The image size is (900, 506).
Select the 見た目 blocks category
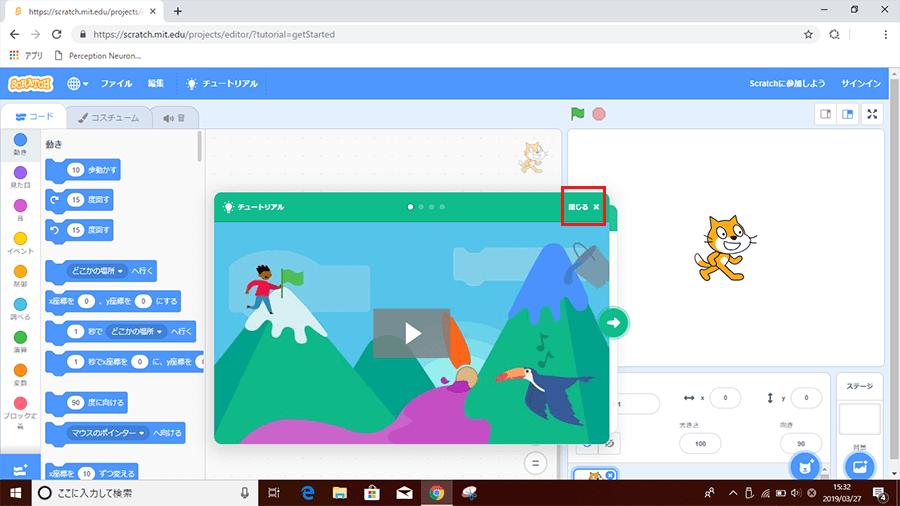(20, 177)
